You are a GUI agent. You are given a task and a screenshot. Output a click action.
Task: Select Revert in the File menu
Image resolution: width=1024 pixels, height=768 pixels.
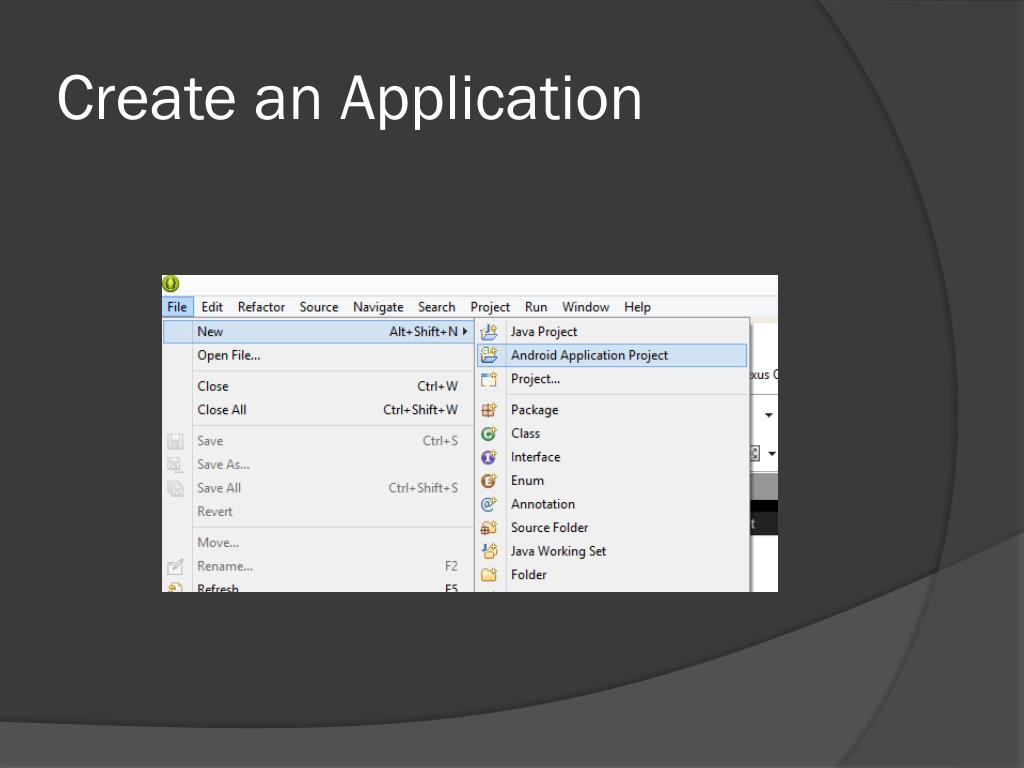click(x=319, y=512)
